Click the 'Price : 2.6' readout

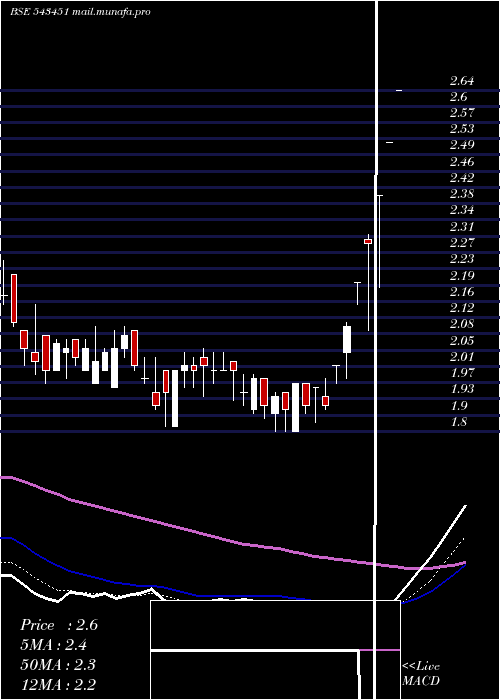[59, 625]
